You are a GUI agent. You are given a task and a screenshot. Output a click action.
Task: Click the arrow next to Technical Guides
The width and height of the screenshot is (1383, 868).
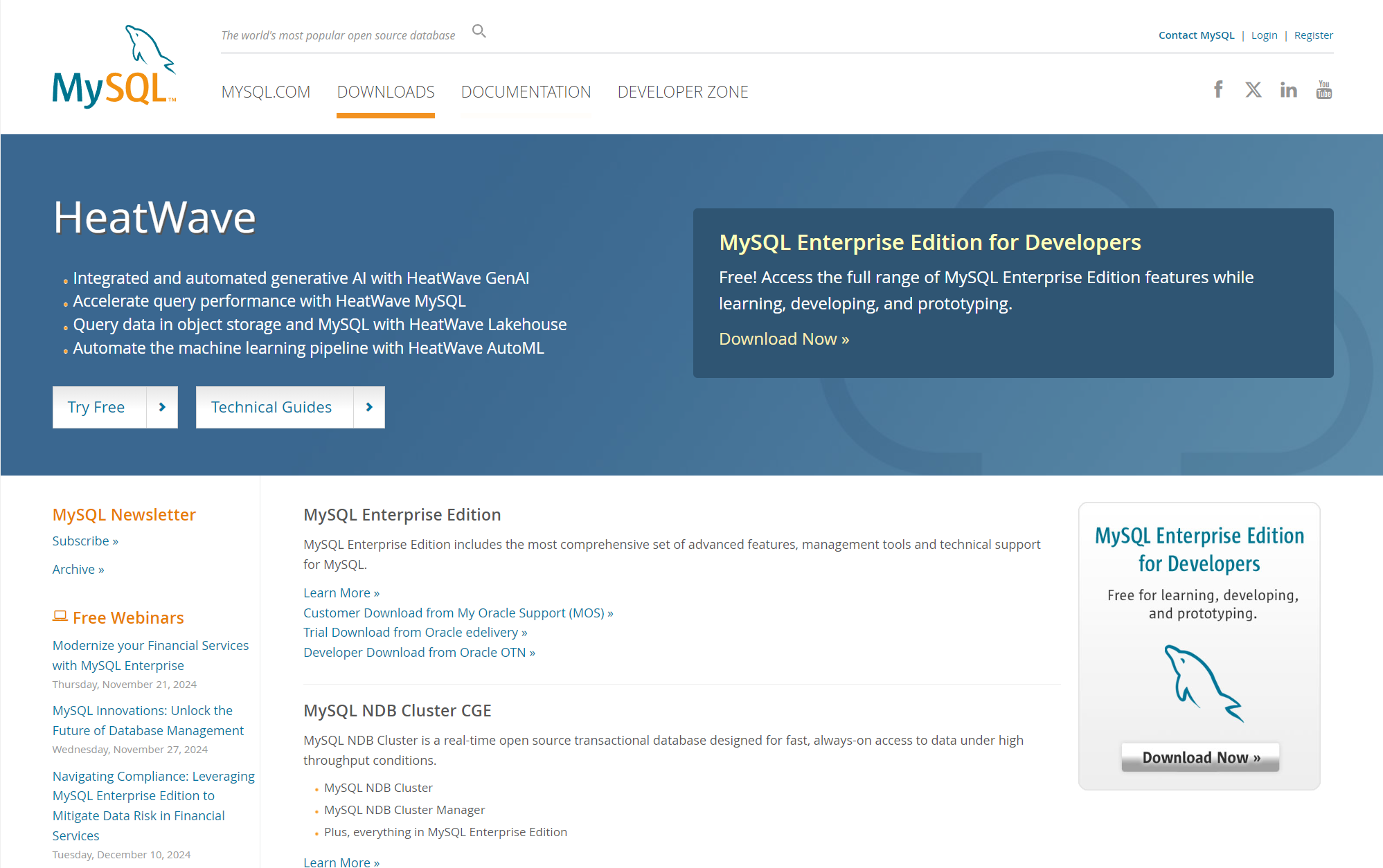(369, 407)
